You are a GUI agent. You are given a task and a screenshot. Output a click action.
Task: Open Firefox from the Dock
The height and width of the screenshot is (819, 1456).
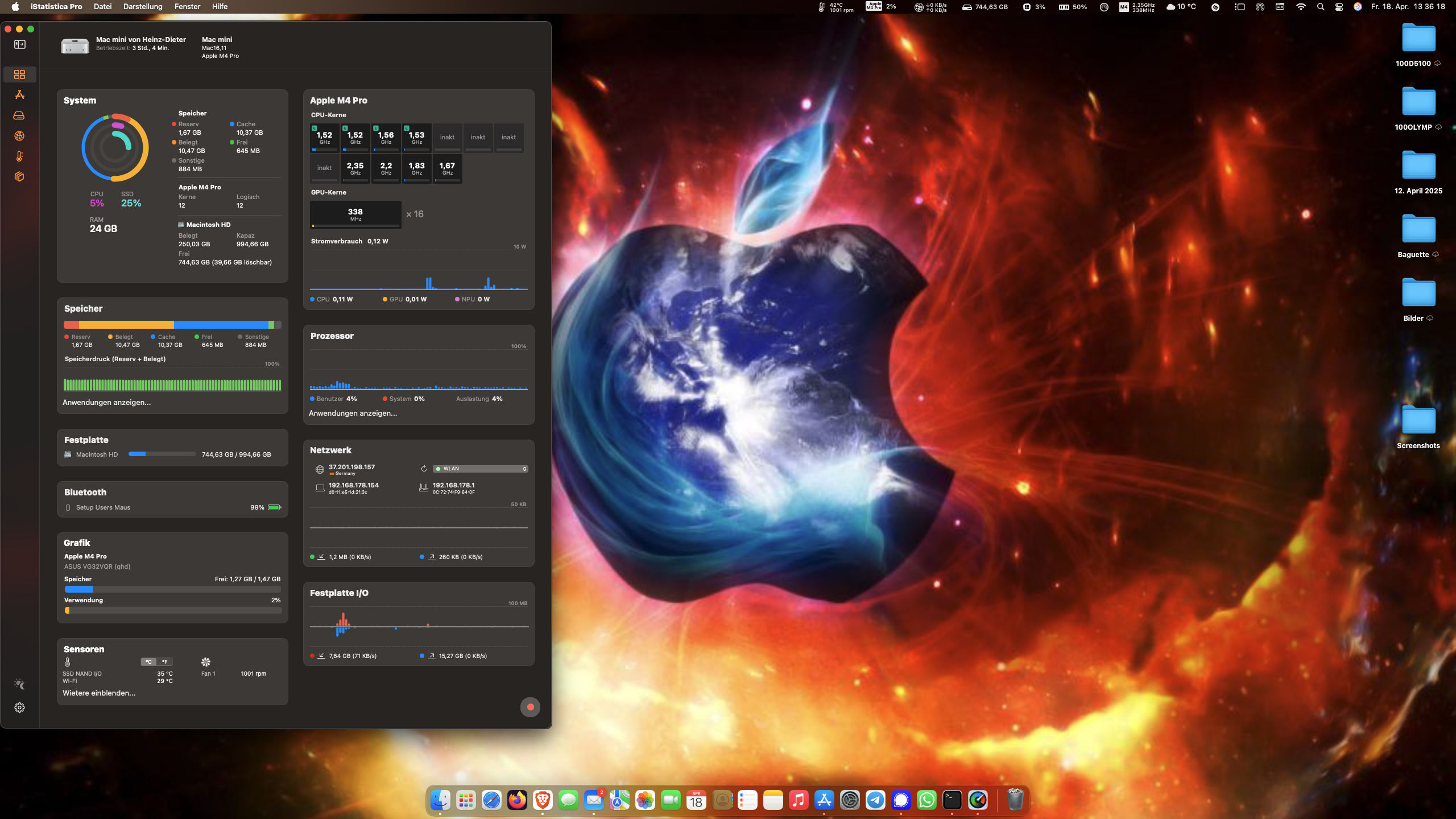pos(517,800)
